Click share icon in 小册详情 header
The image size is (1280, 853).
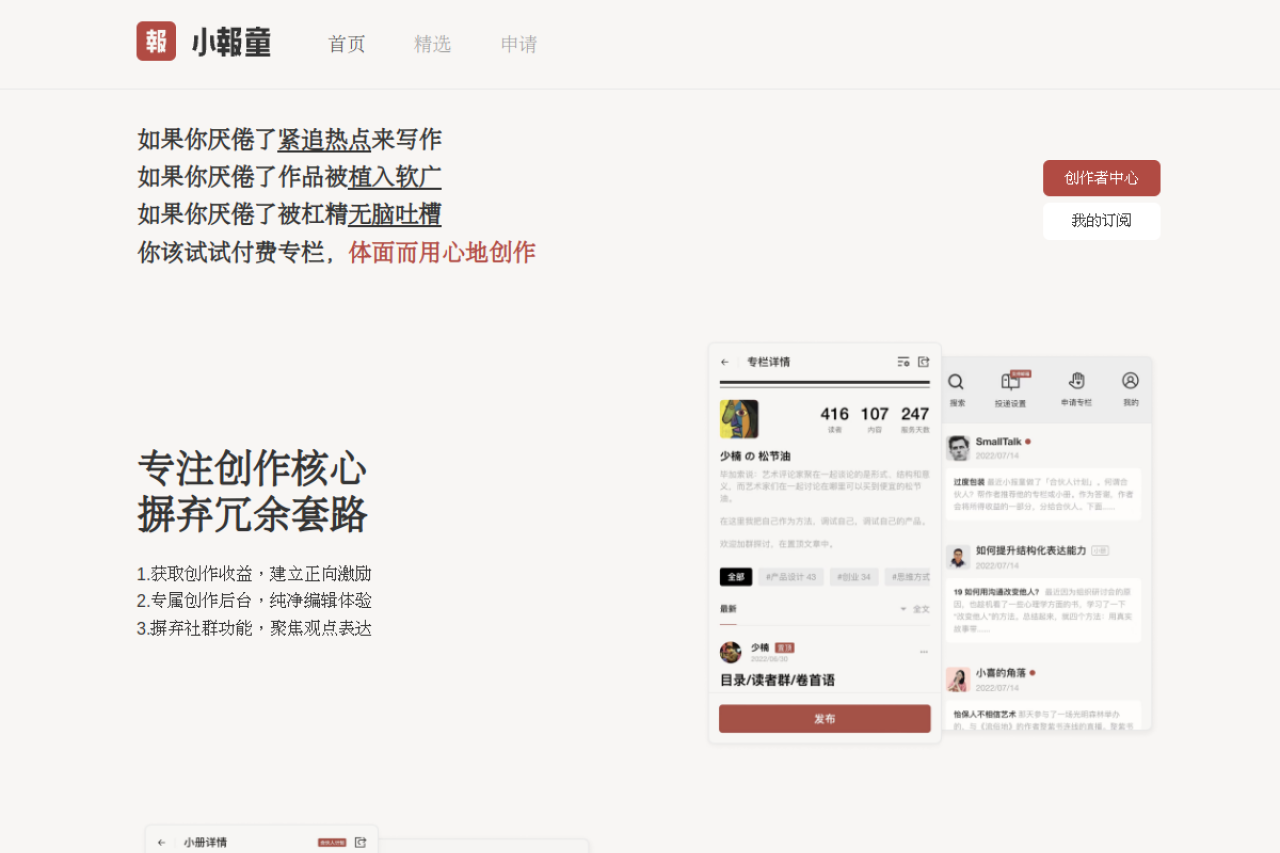pyautogui.click(x=361, y=842)
